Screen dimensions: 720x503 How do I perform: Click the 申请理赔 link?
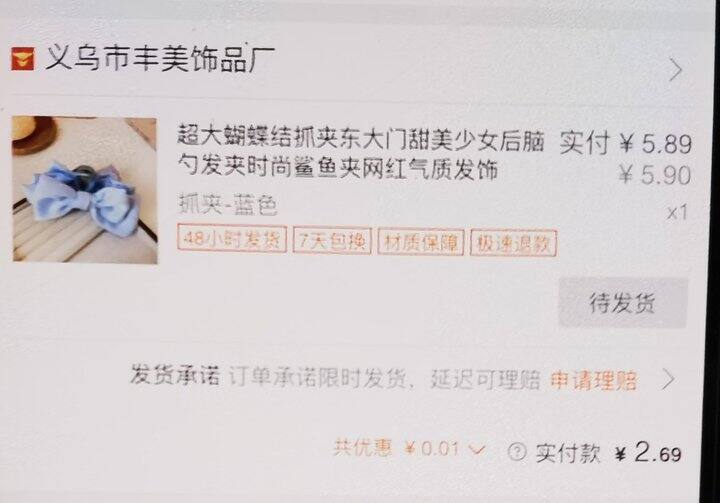pyautogui.click(x=593, y=380)
